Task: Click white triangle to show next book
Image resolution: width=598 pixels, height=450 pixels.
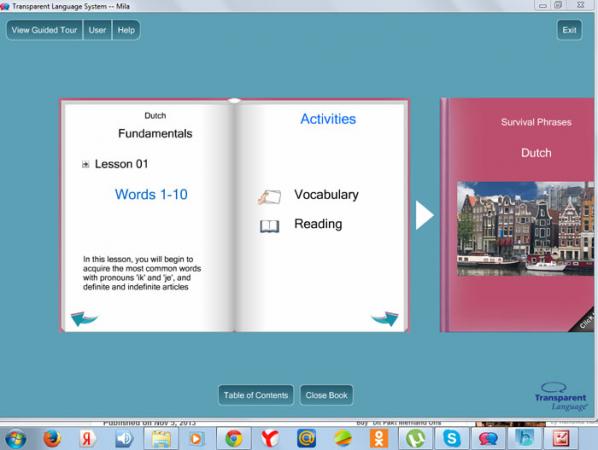Action: pos(424,215)
